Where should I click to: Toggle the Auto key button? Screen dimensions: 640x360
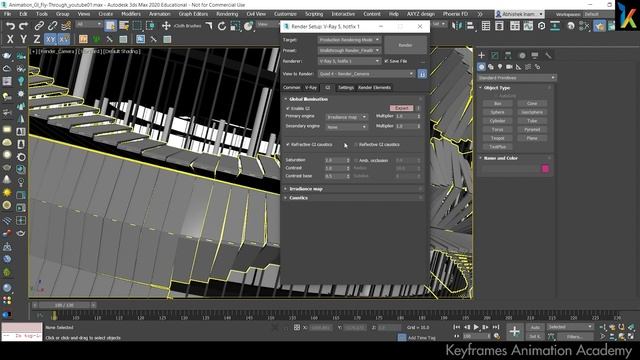[x=535, y=327]
